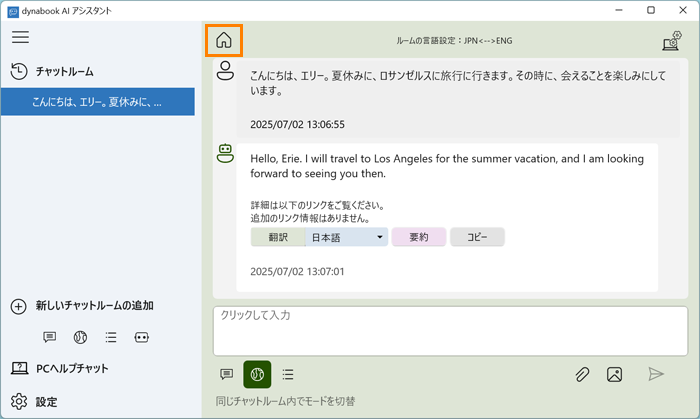Click dynabook AI assistant title bar icon

[x=13, y=11]
